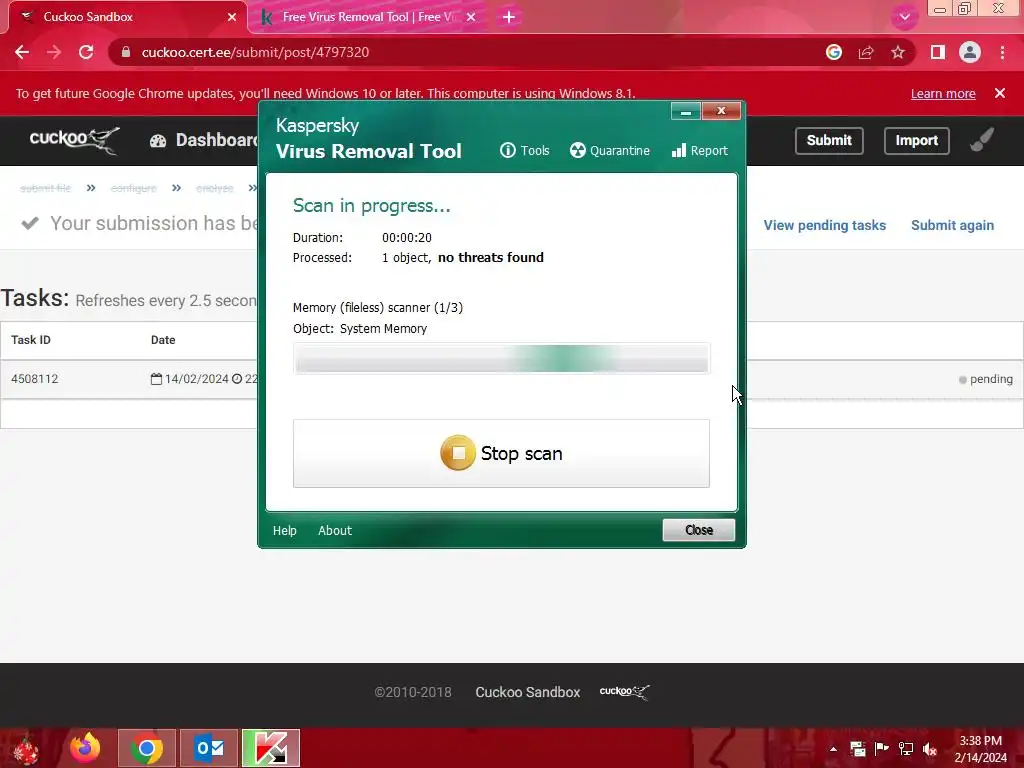This screenshot has width=1024, height=768.
Task: Open Outlook from the taskbar
Action: (x=209, y=748)
